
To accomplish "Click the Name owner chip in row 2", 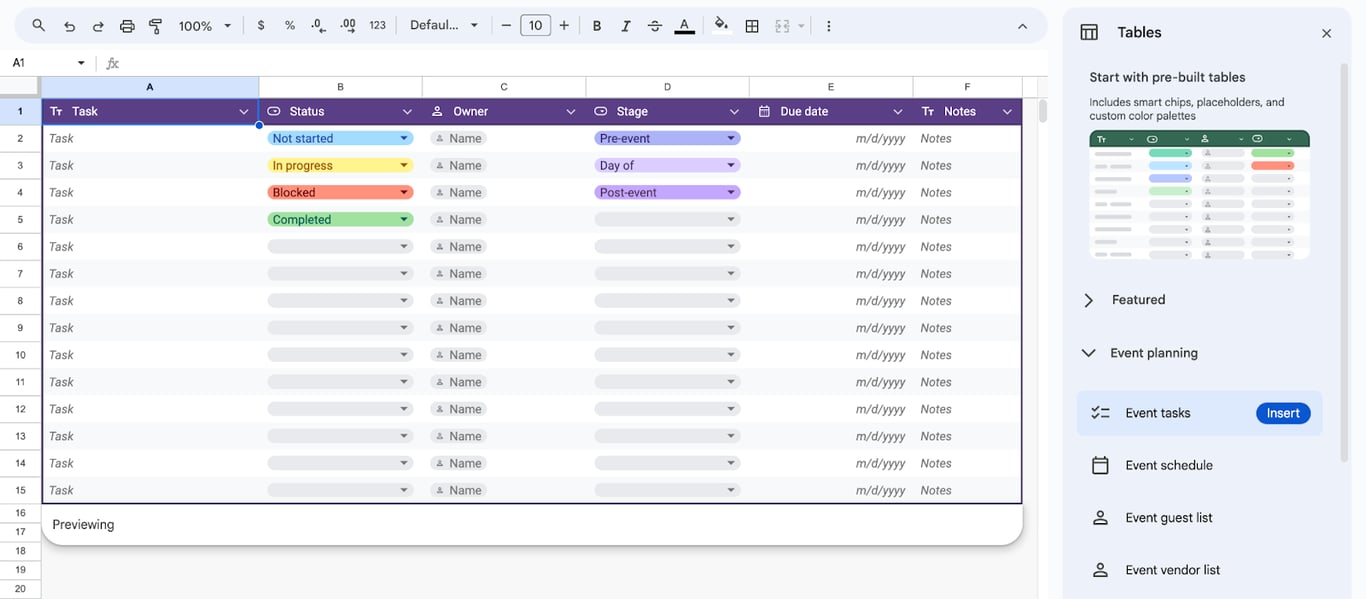I will coord(458,139).
